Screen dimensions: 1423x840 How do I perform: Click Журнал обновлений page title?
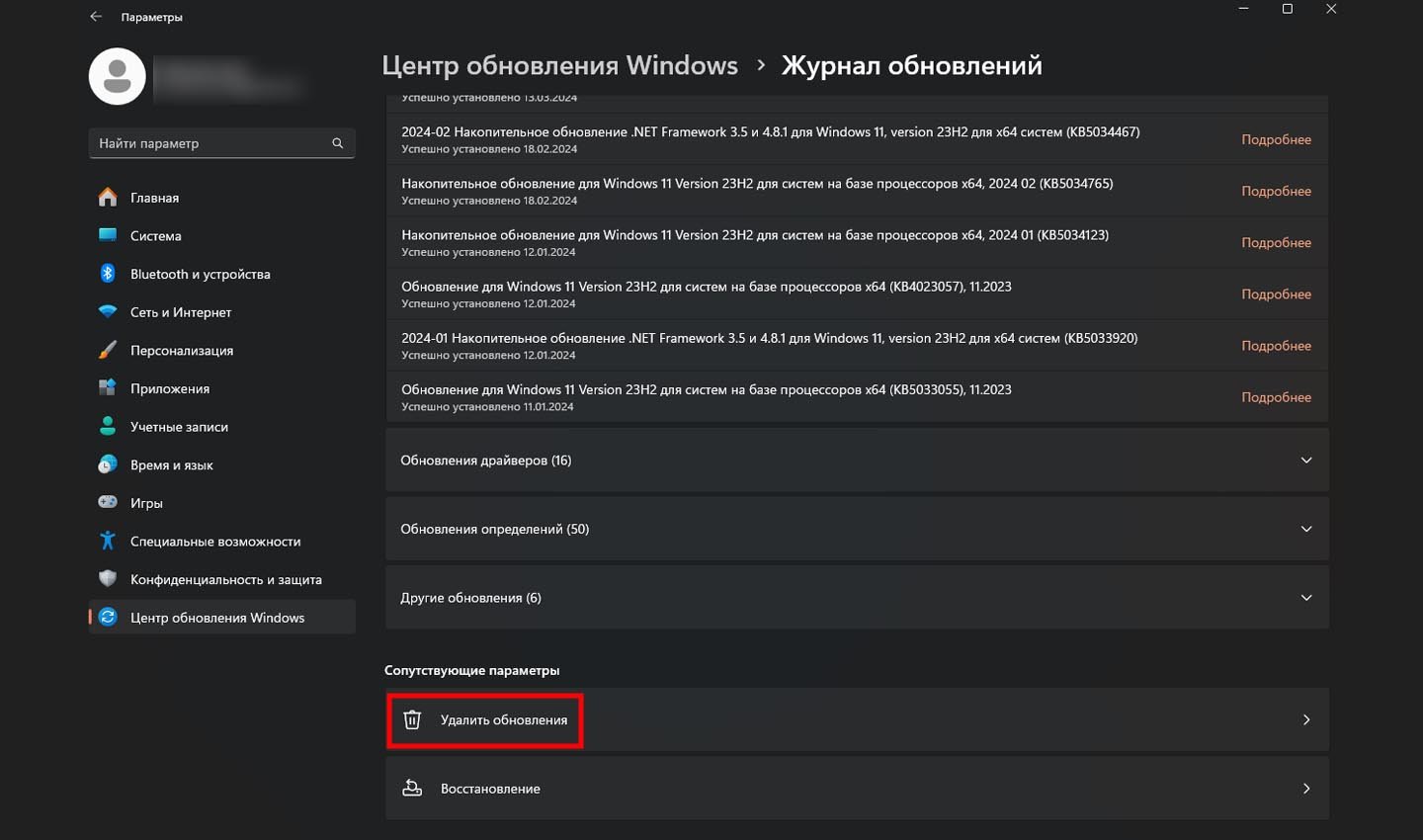point(911,65)
